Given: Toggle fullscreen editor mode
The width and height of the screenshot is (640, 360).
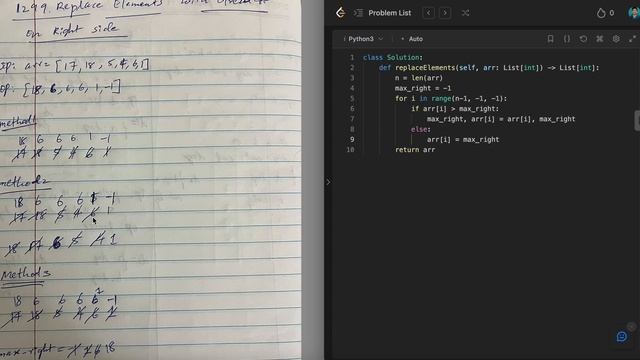Looking at the screenshot, I should click(x=632, y=39).
